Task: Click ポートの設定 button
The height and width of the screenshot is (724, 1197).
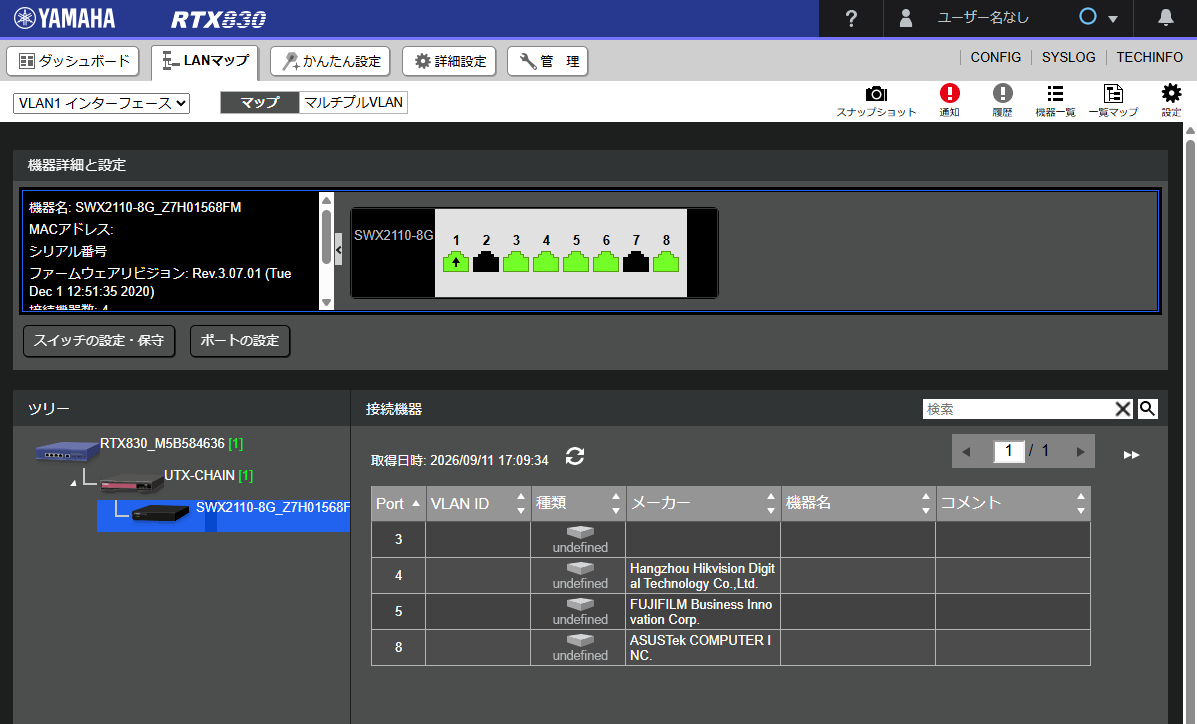Action: (x=240, y=341)
